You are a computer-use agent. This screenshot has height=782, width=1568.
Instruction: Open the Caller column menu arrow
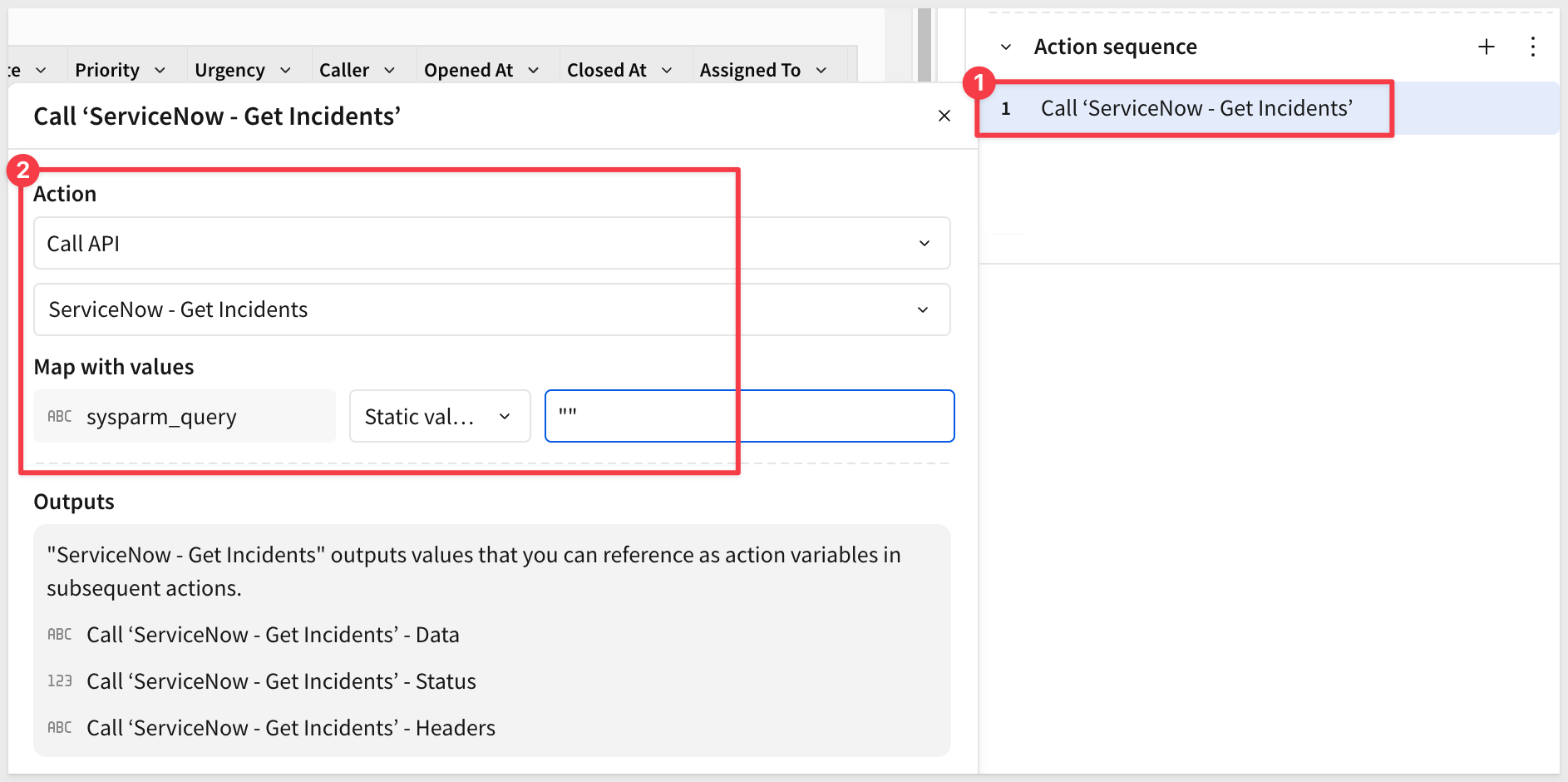(389, 71)
